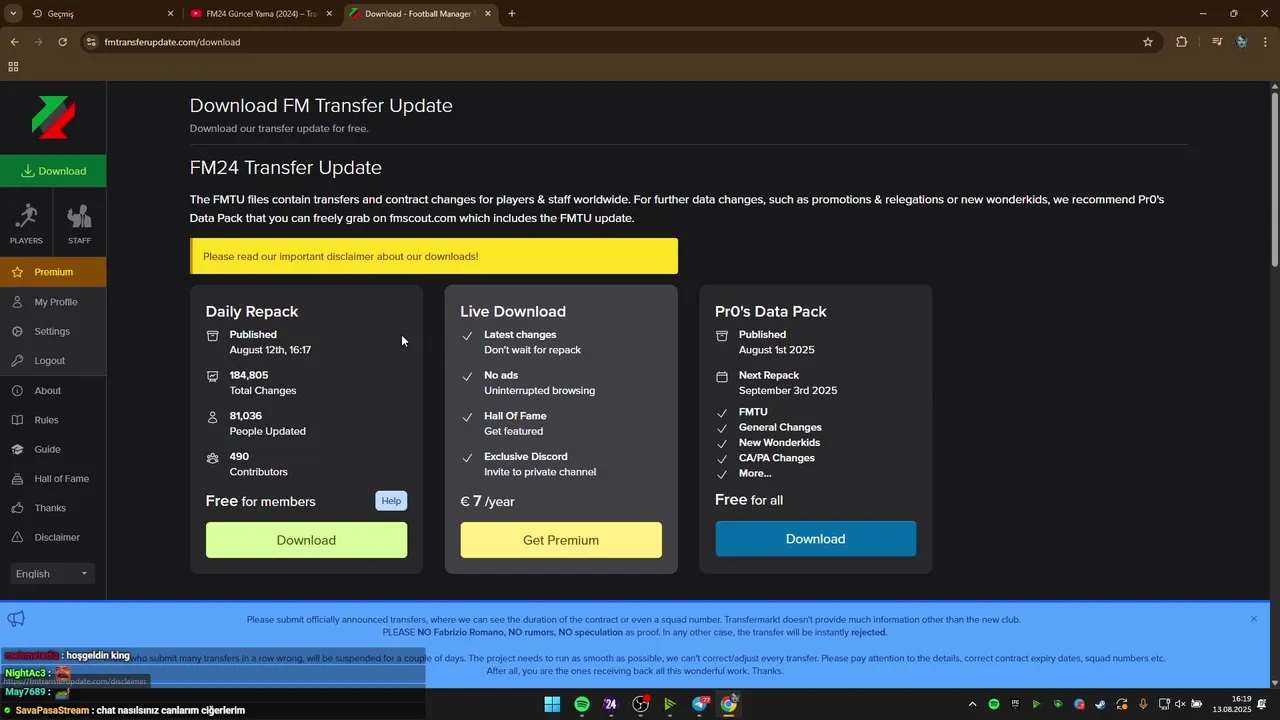Open the browser Extensions puzzle icon
Viewport: 1280px width, 720px height.
coord(1182,42)
